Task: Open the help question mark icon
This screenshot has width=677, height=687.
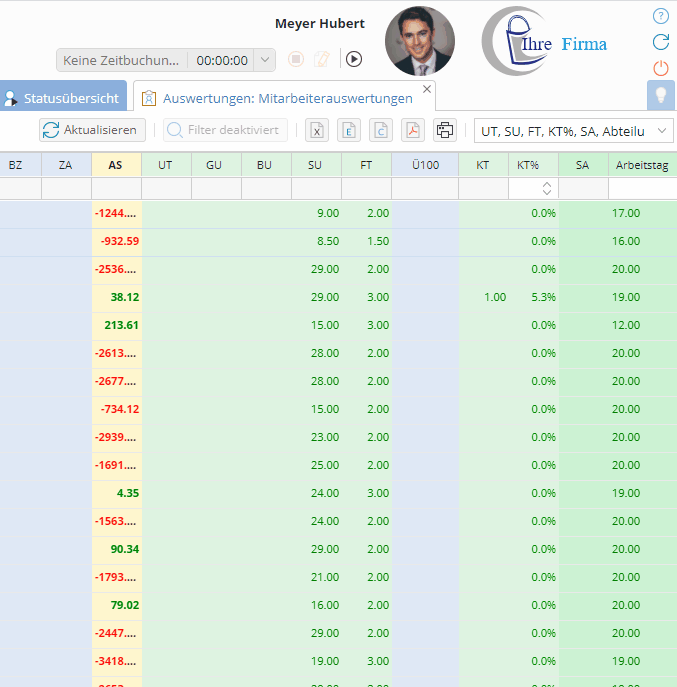Action: [660, 16]
